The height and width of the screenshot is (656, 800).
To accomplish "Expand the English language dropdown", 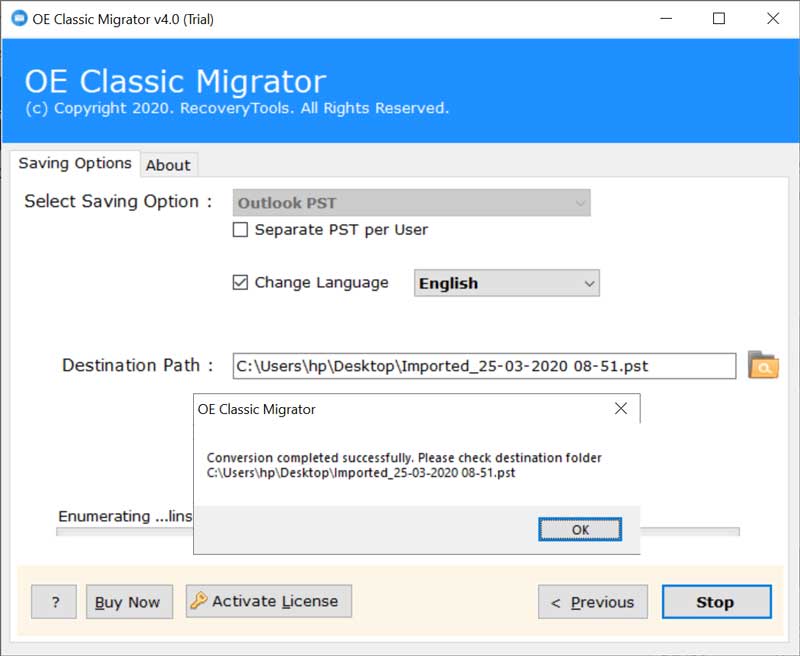I will click(x=506, y=284).
